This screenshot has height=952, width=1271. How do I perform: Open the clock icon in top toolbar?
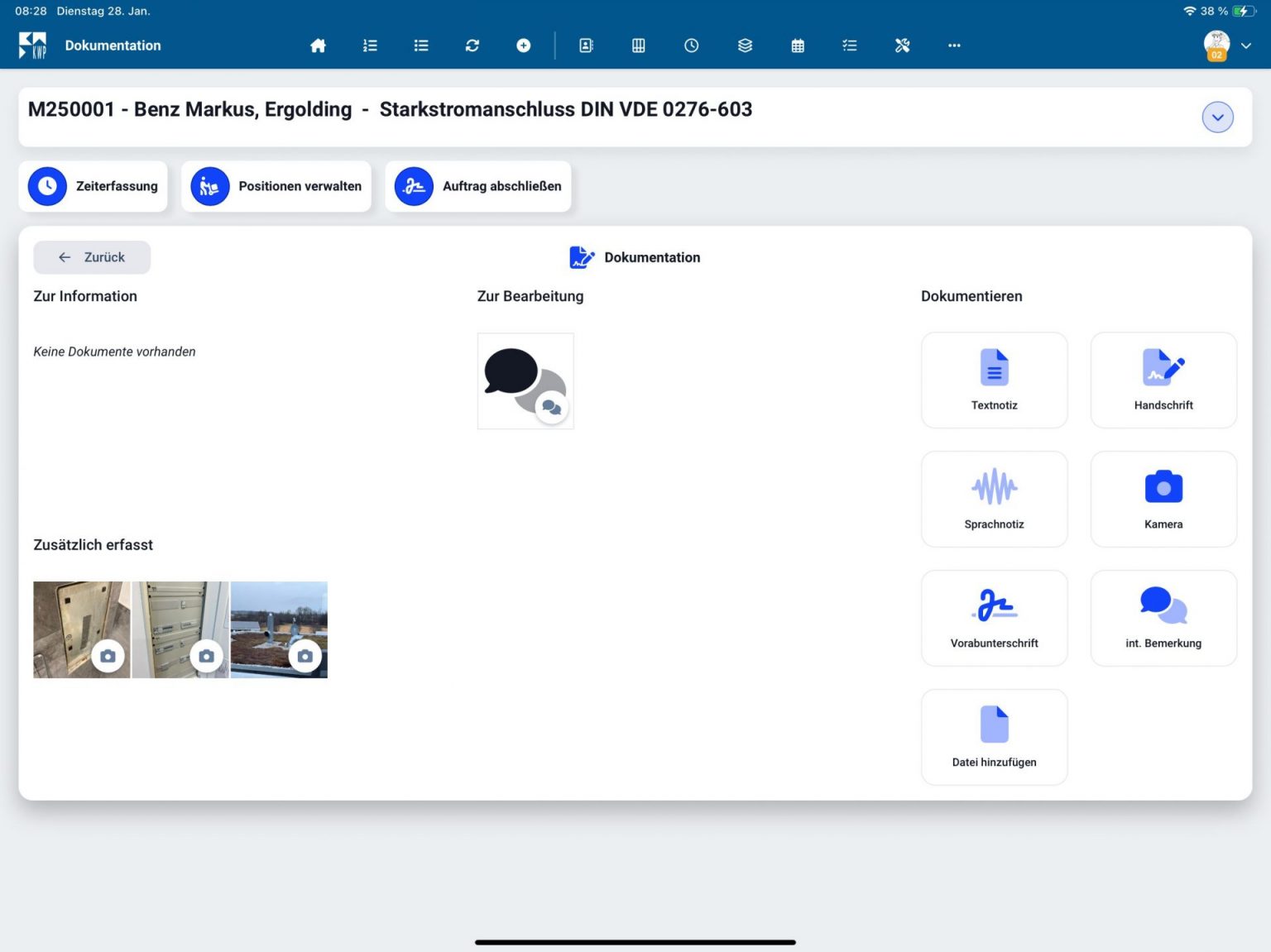click(x=692, y=45)
